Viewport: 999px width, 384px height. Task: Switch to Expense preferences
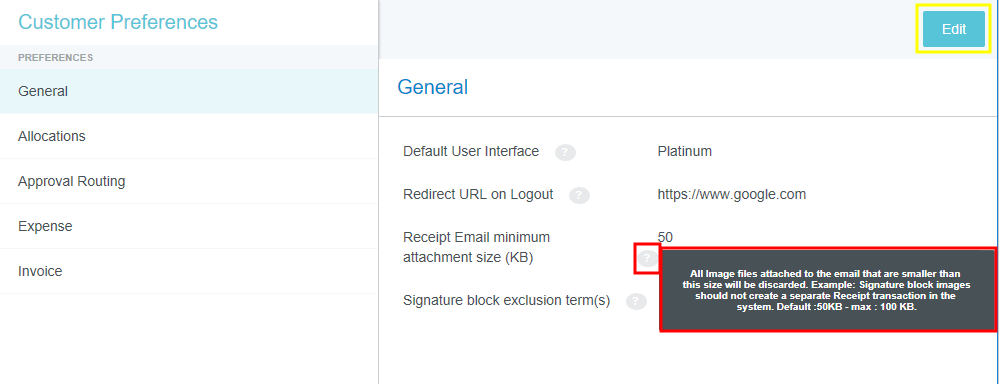(x=189, y=226)
